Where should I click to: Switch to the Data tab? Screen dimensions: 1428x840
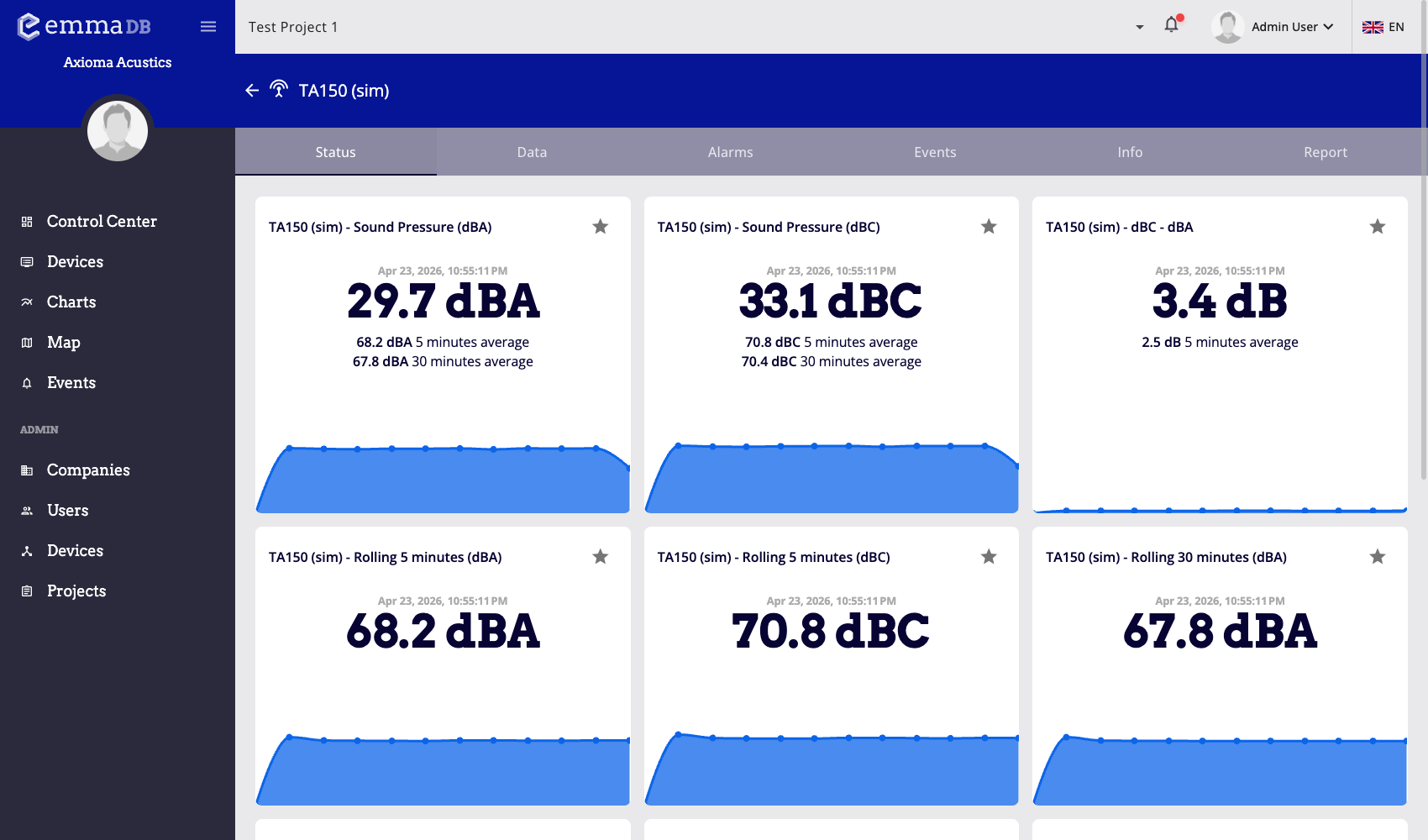532,152
